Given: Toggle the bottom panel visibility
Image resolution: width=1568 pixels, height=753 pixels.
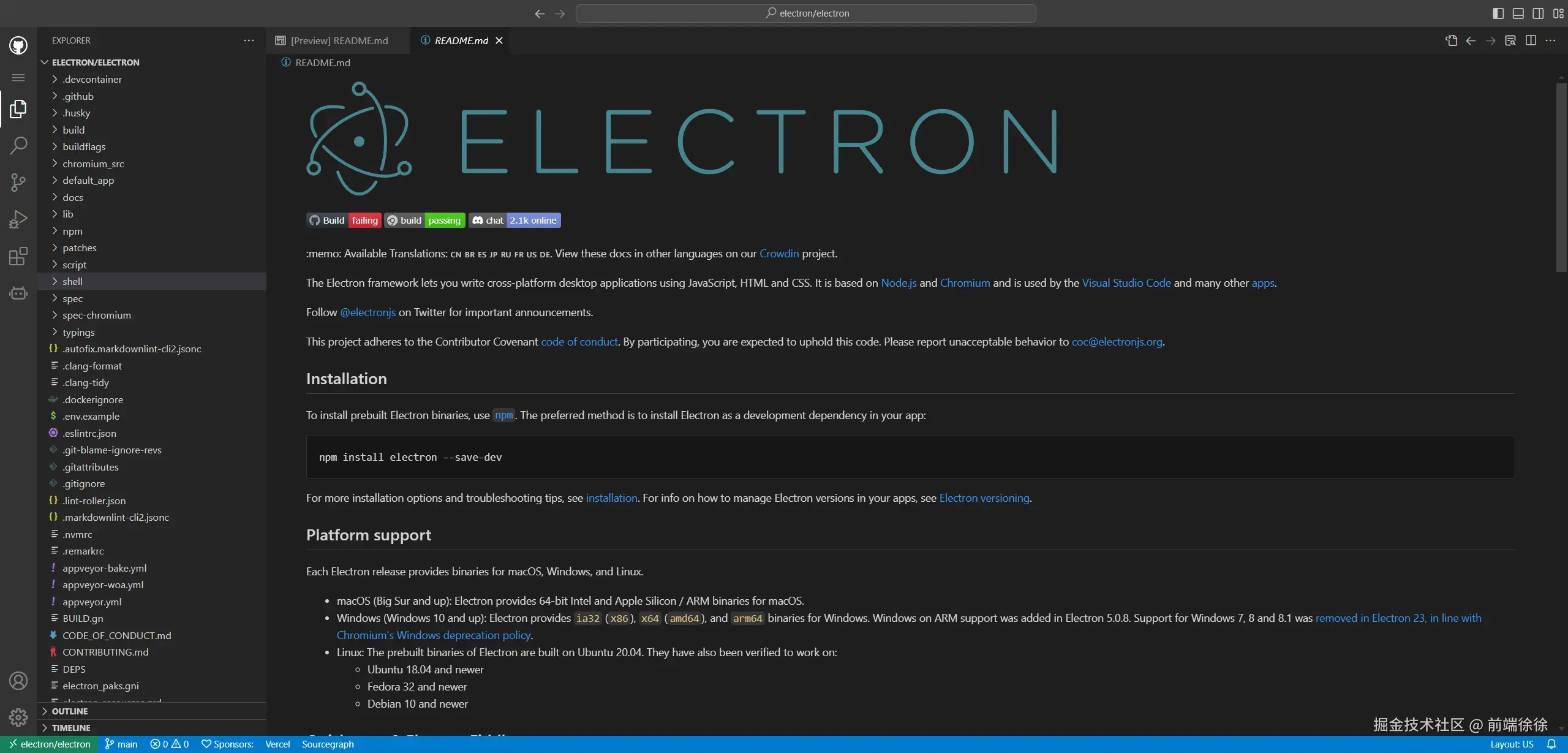Looking at the screenshot, I should (x=1518, y=13).
